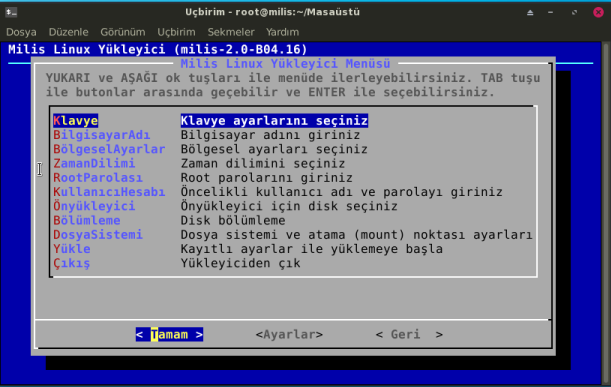The height and width of the screenshot is (387, 611).
Task: Open the Düzenle menu
Action: click(x=69, y=32)
